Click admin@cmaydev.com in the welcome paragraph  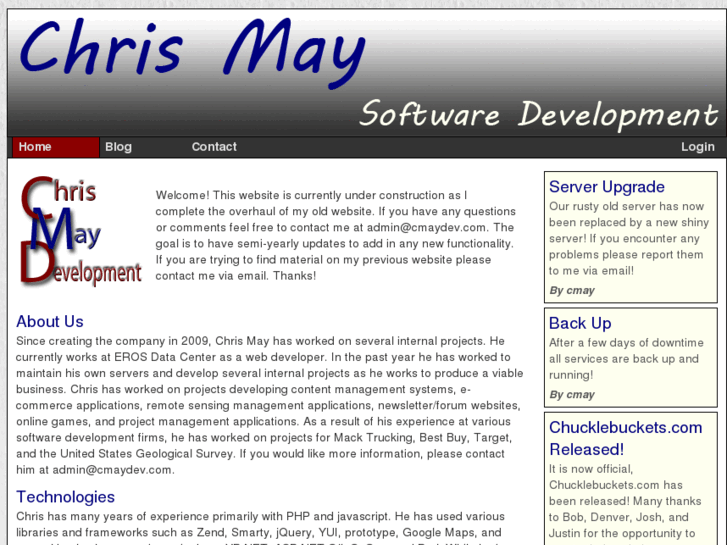427,228
